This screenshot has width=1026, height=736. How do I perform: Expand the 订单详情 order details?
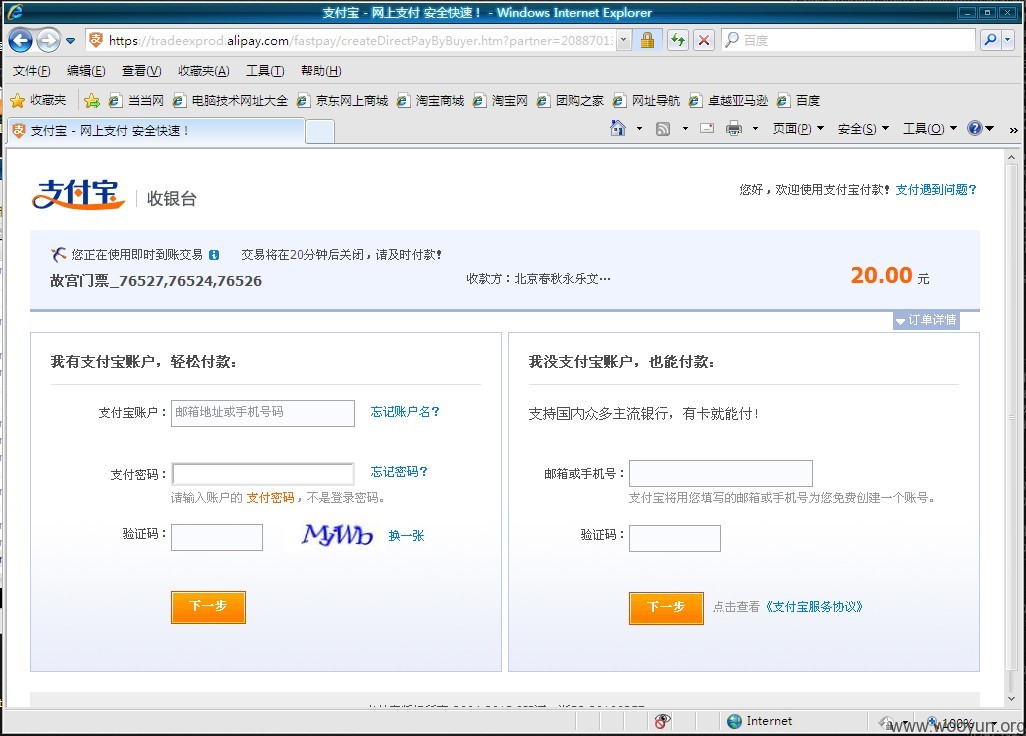(927, 320)
